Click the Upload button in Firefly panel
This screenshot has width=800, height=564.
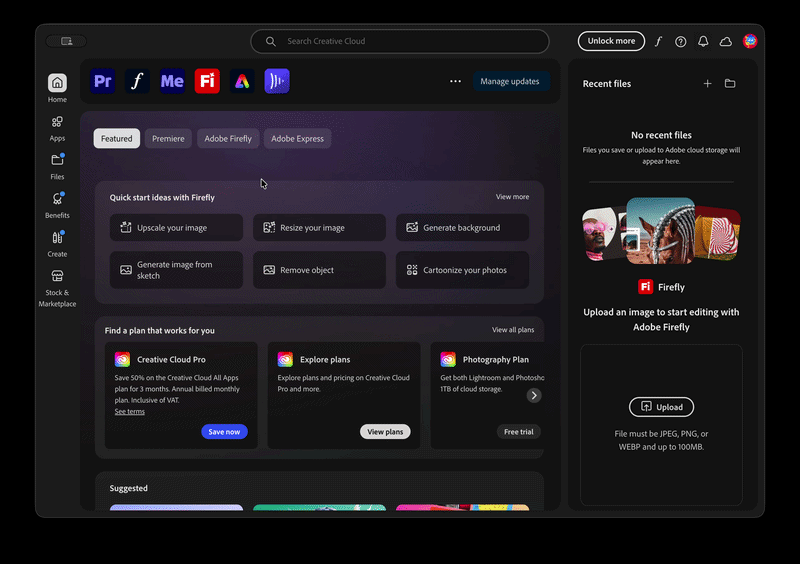click(661, 407)
